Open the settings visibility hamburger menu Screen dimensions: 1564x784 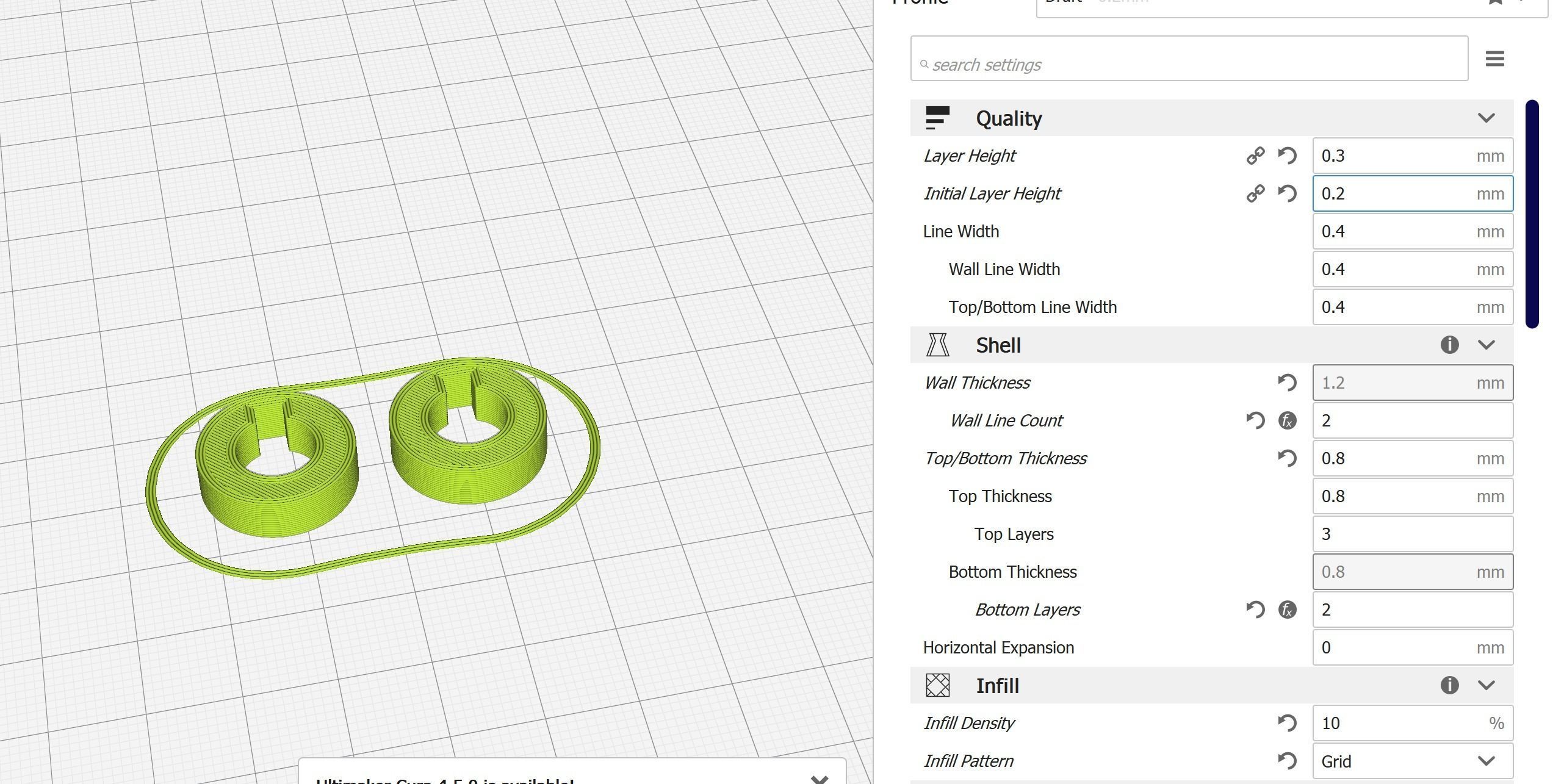click(1494, 59)
